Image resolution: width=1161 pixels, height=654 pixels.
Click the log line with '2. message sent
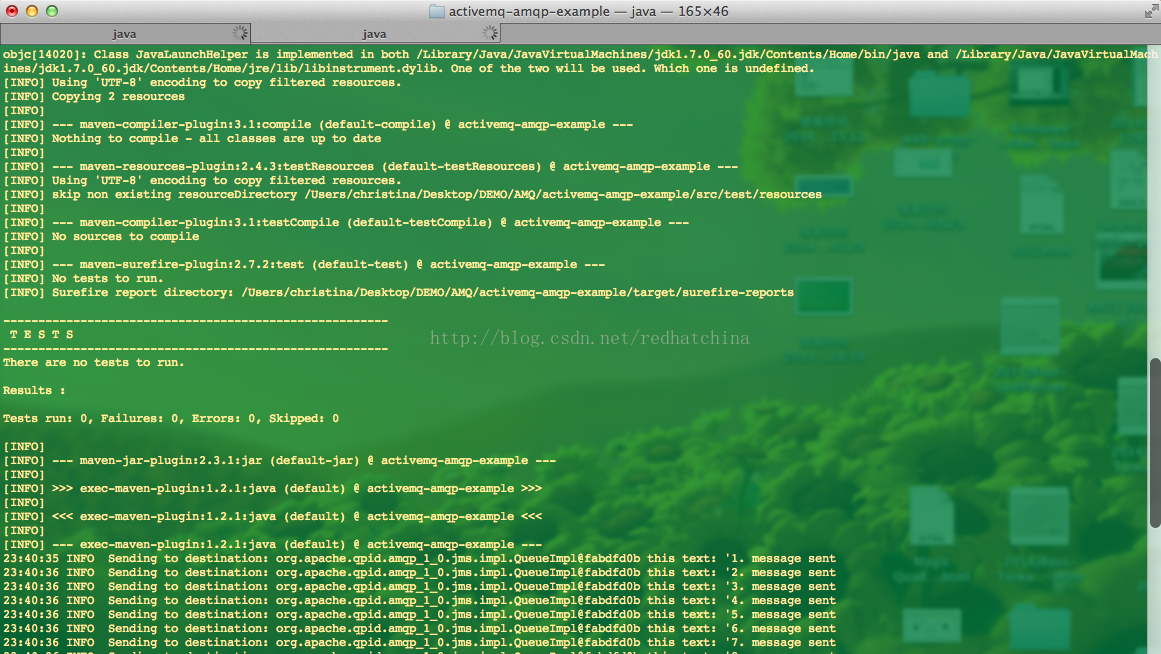click(419, 573)
